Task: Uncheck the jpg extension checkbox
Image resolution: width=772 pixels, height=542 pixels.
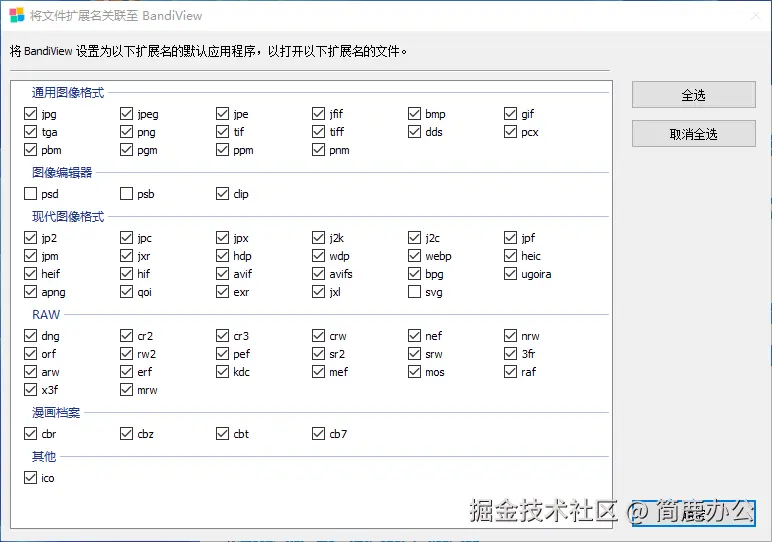Action: tap(31, 114)
